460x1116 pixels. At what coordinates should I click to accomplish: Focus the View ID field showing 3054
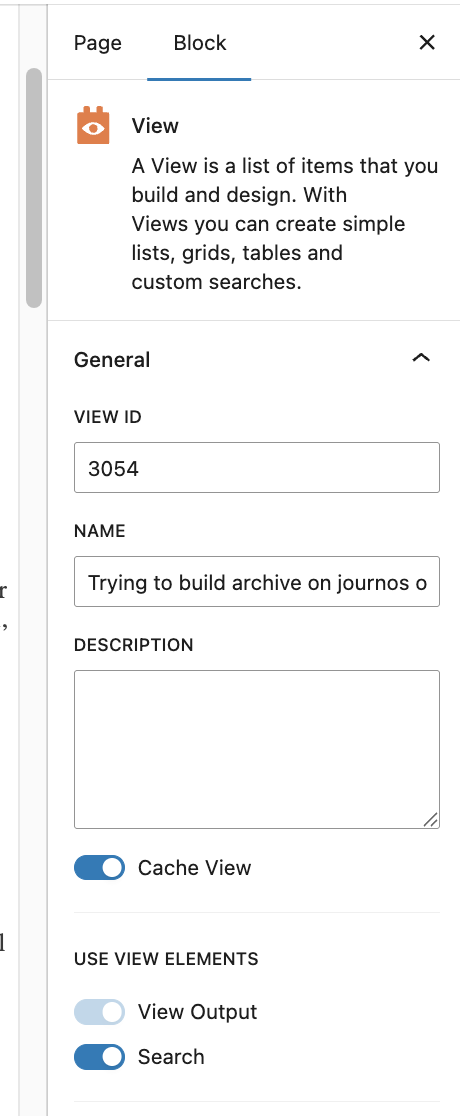coord(257,468)
